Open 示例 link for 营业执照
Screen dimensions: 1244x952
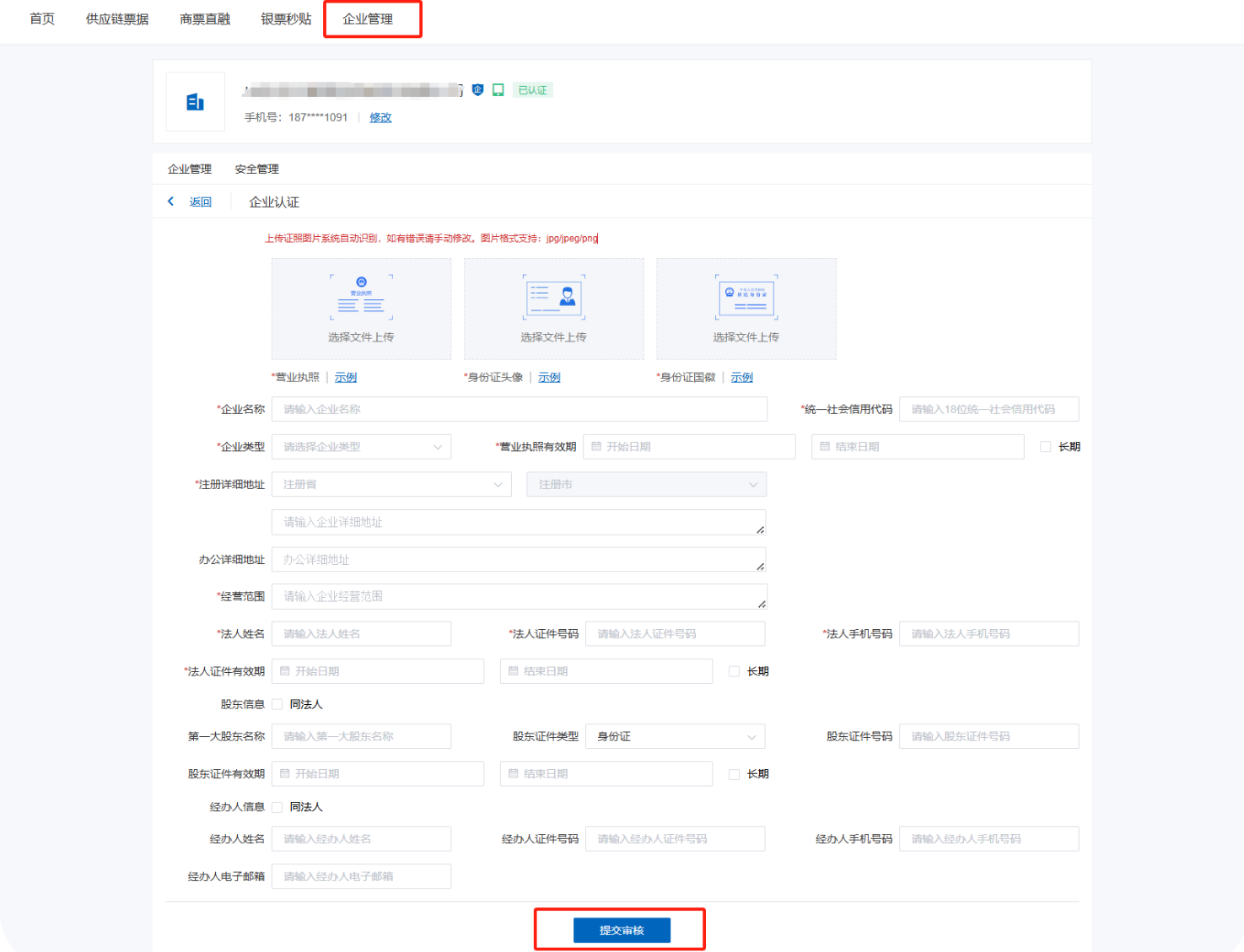pyautogui.click(x=346, y=377)
